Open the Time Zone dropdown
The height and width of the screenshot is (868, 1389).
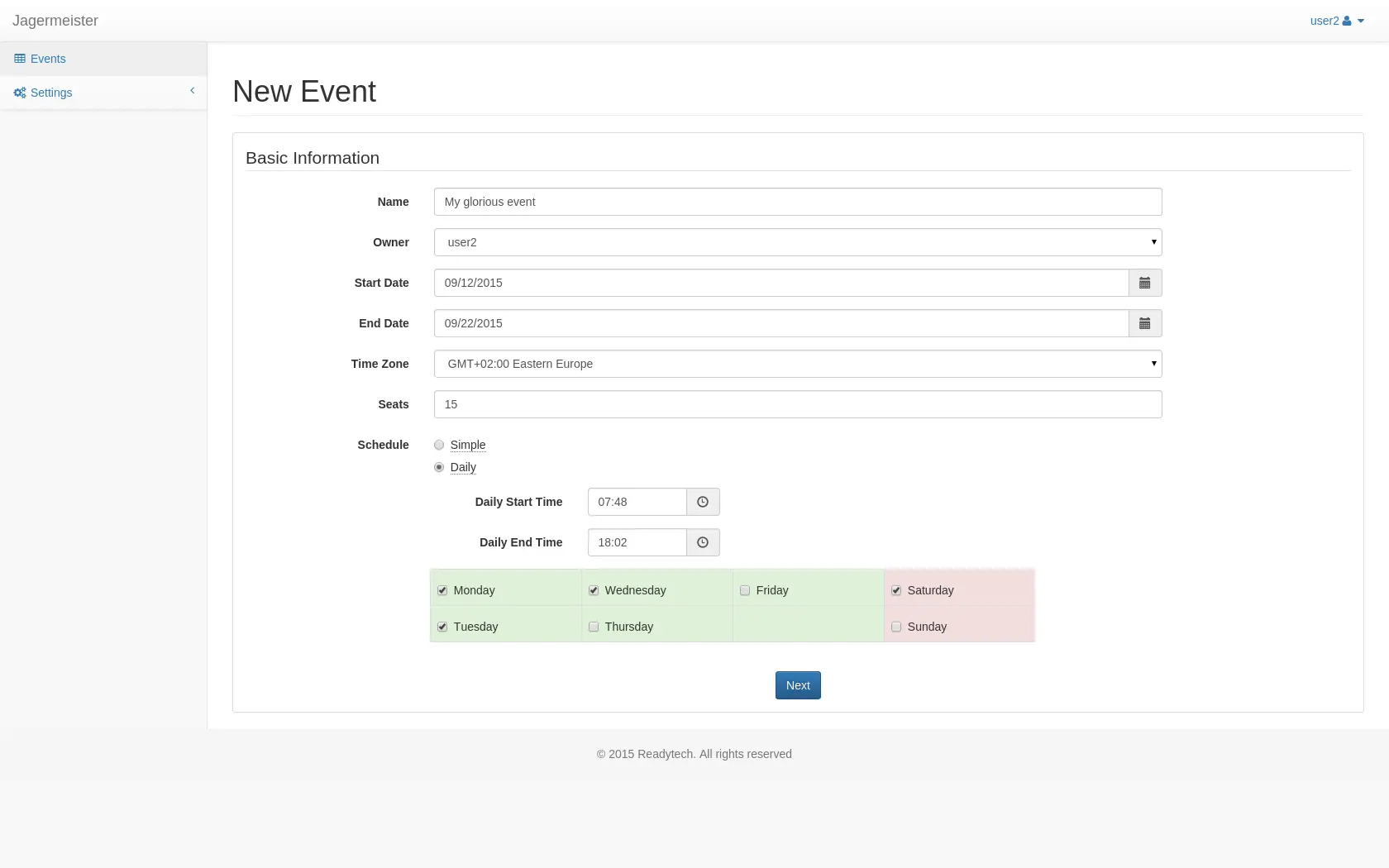(x=797, y=364)
